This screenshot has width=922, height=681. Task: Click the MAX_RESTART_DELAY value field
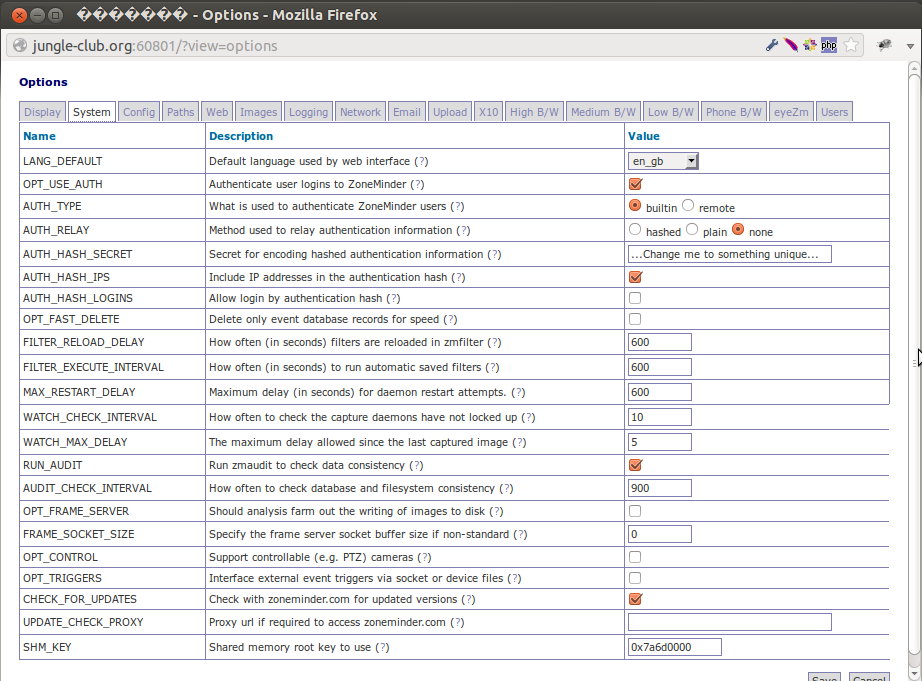click(660, 392)
